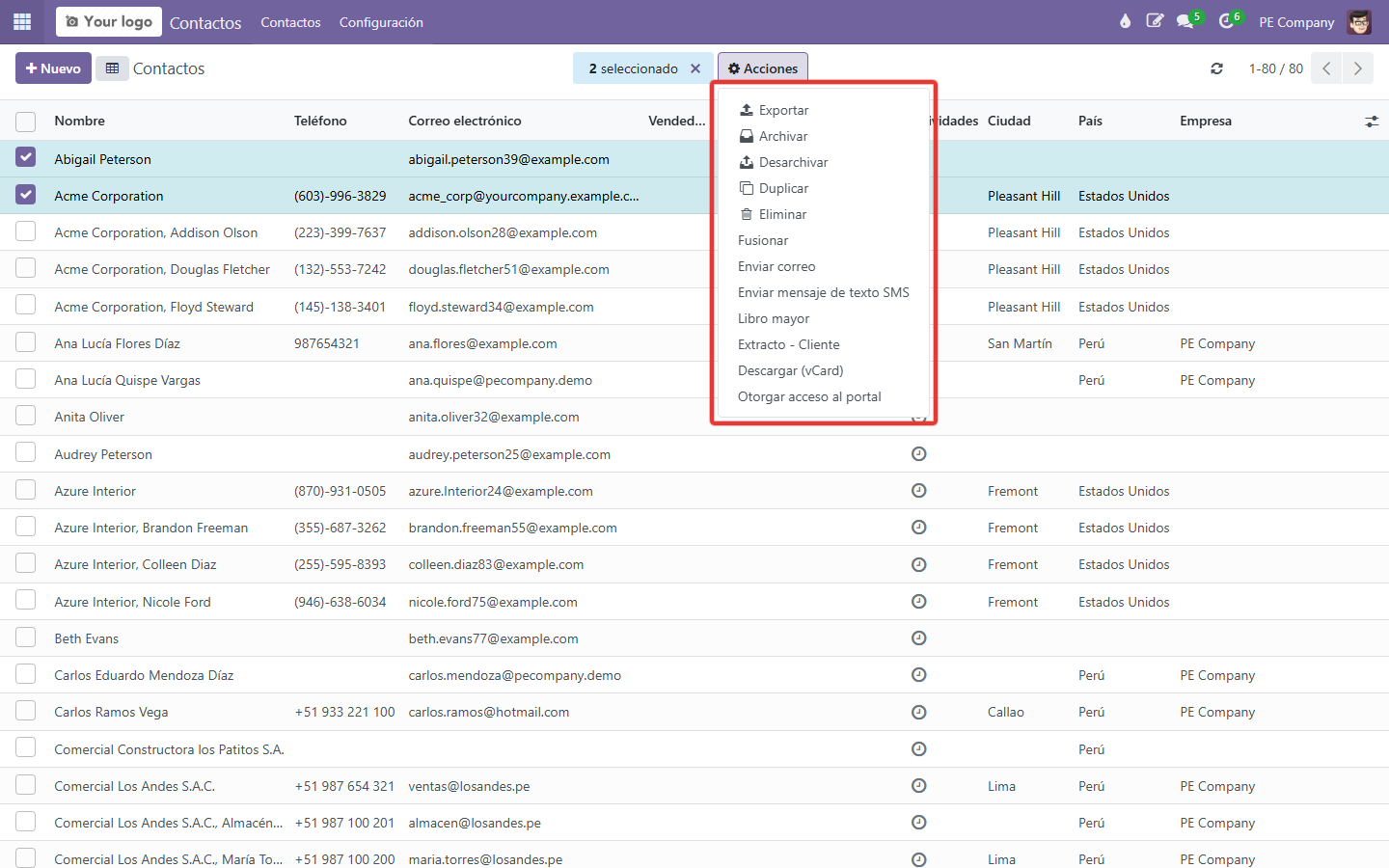The image size is (1389, 868).
Task: Toggle the select-all checkbox in header
Action: click(26, 122)
